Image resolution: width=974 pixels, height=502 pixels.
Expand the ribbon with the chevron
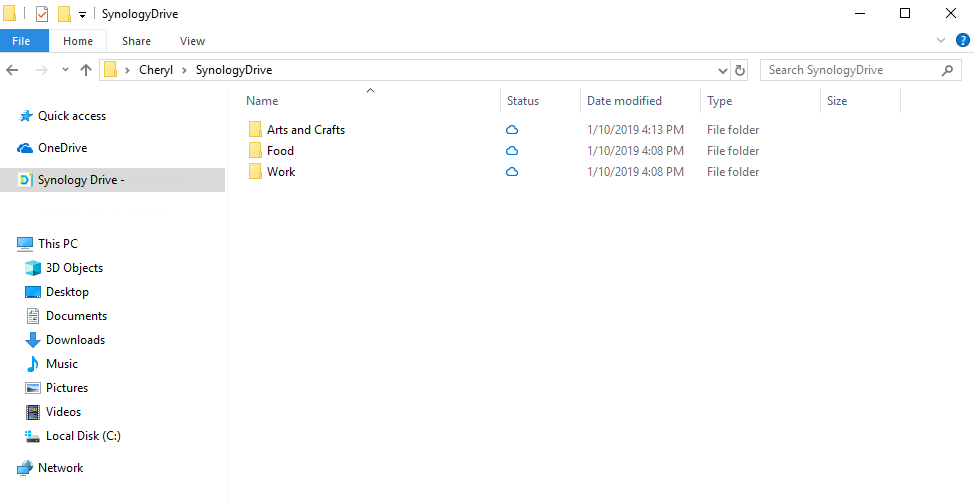(x=940, y=40)
